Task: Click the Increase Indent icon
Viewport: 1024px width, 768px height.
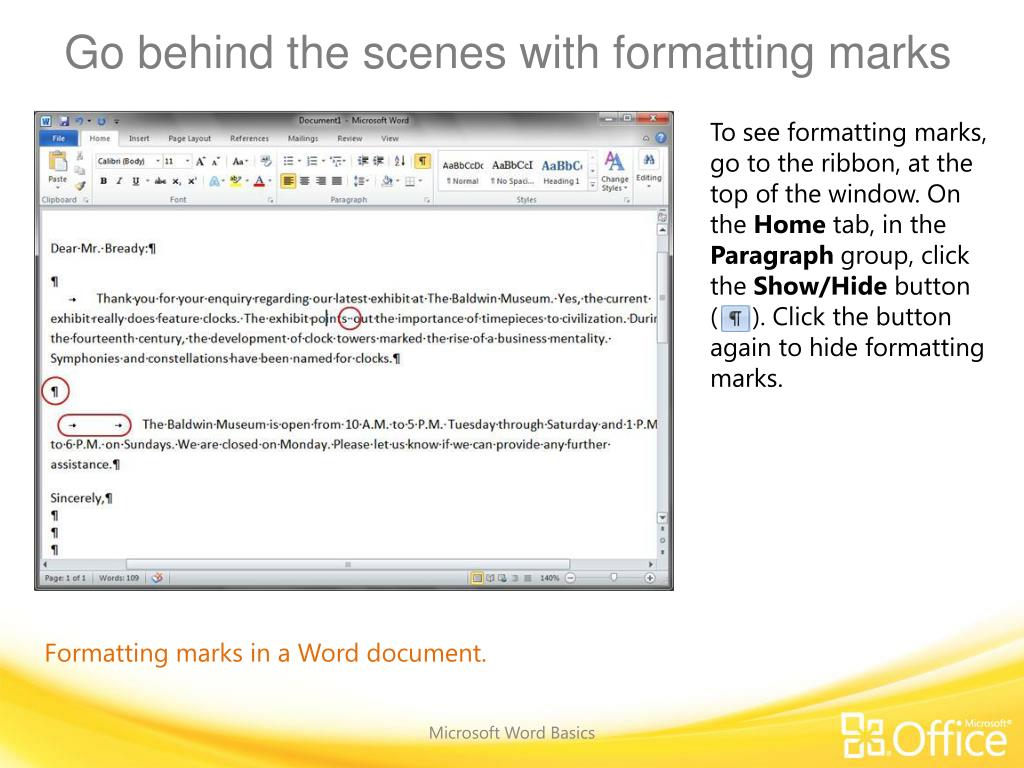Action: coord(378,161)
